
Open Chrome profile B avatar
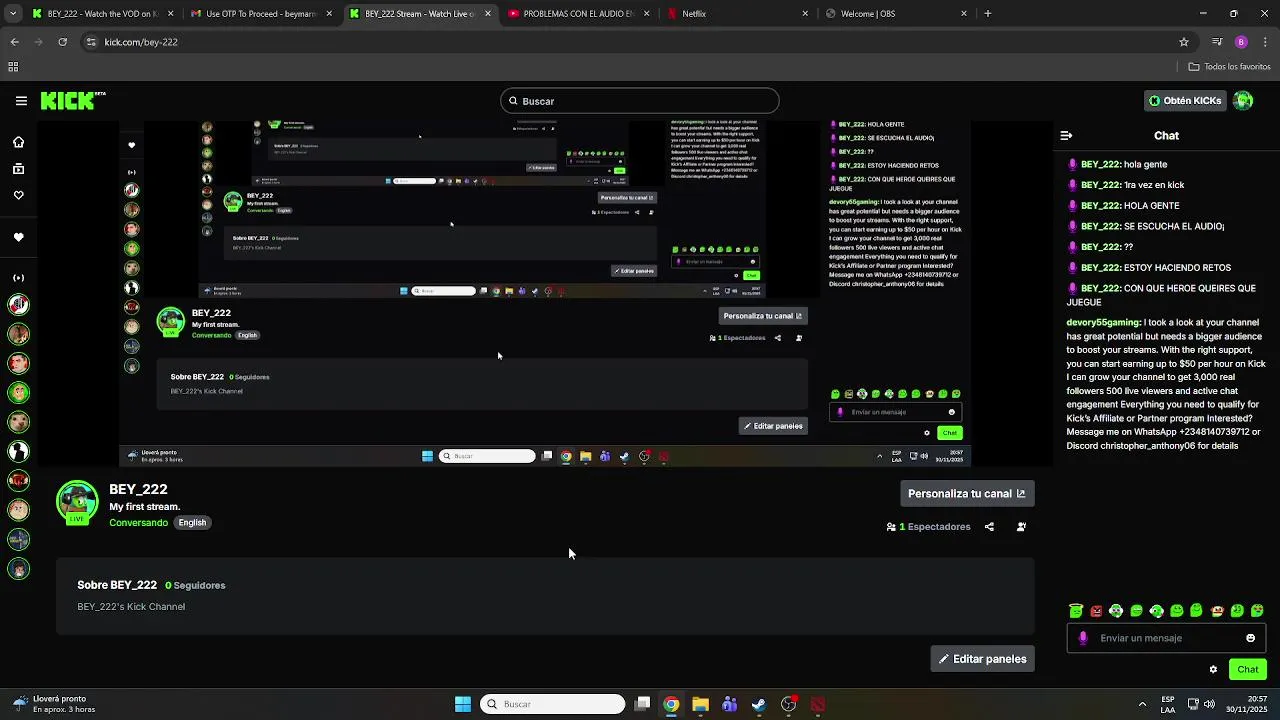click(1241, 42)
